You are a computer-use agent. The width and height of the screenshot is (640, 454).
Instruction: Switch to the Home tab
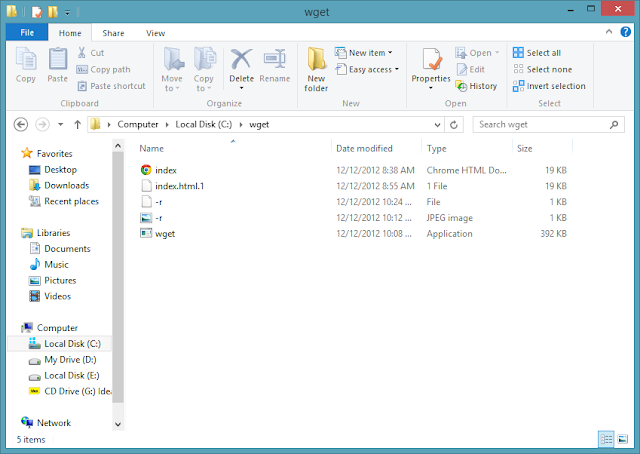point(70,33)
